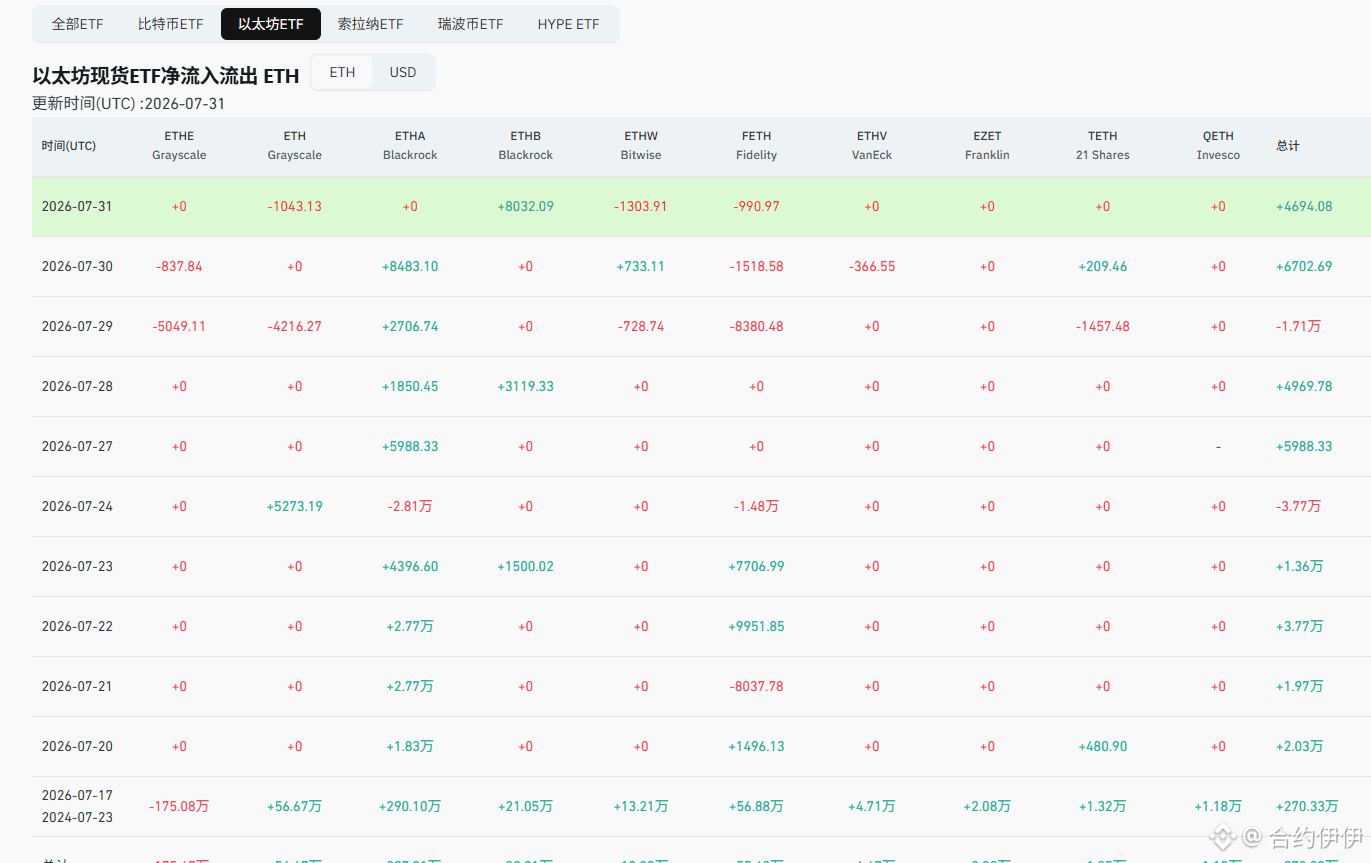Click the +1500.02 ETHB value
Screen dimensions: 1371x863
click(x=526, y=567)
